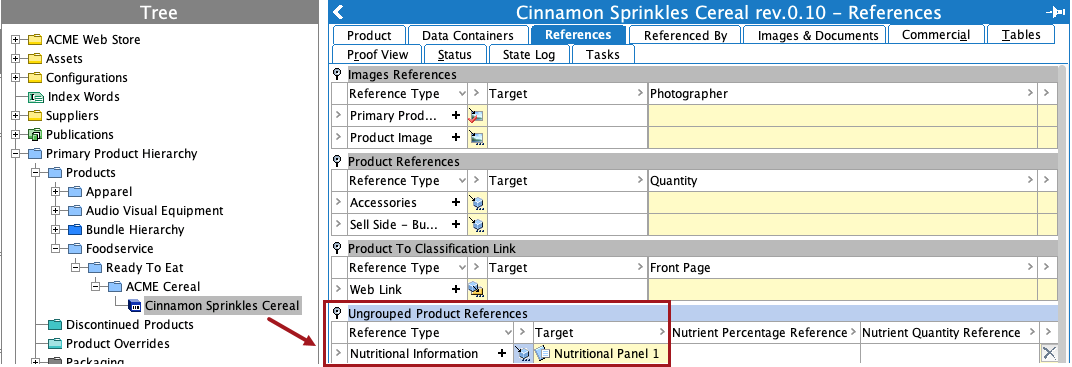Click the plus next to Nutritional Information
1072x367 pixels.
coord(502,353)
